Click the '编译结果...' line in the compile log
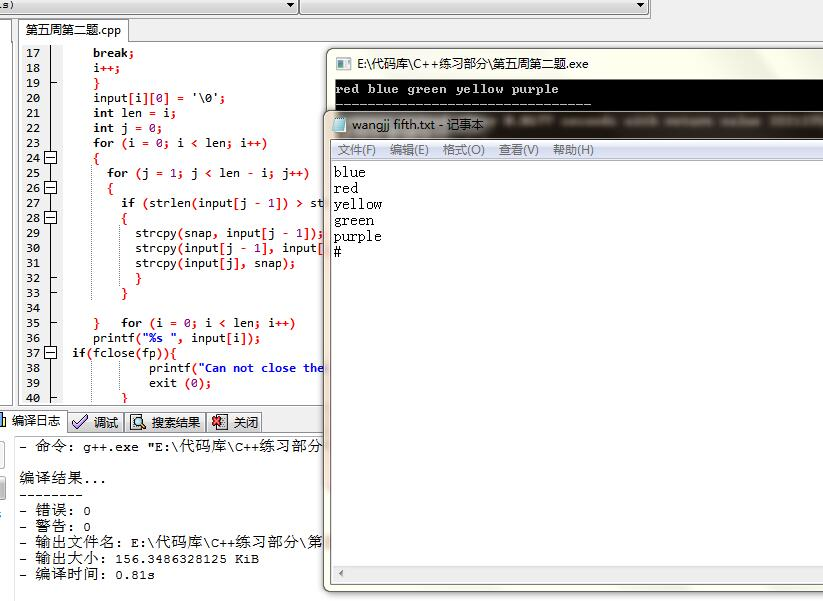823x601 pixels. (x=62, y=478)
